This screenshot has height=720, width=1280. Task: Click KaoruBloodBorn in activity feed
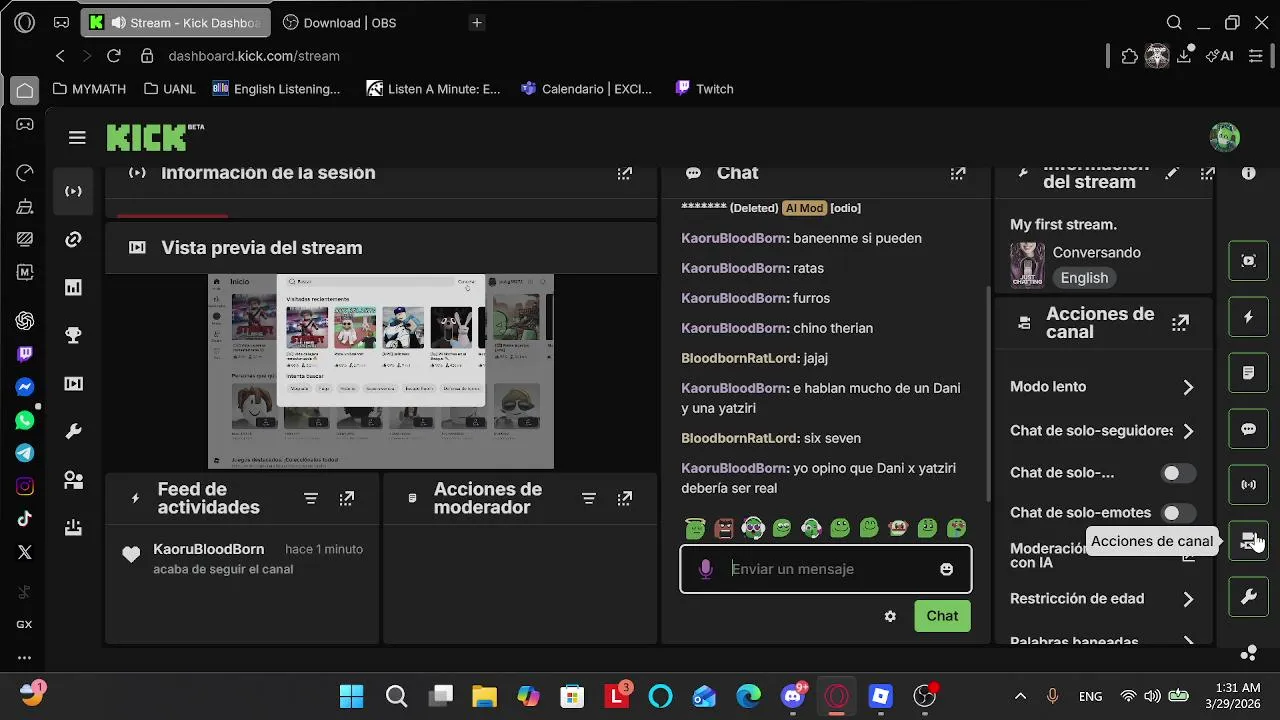[209, 549]
